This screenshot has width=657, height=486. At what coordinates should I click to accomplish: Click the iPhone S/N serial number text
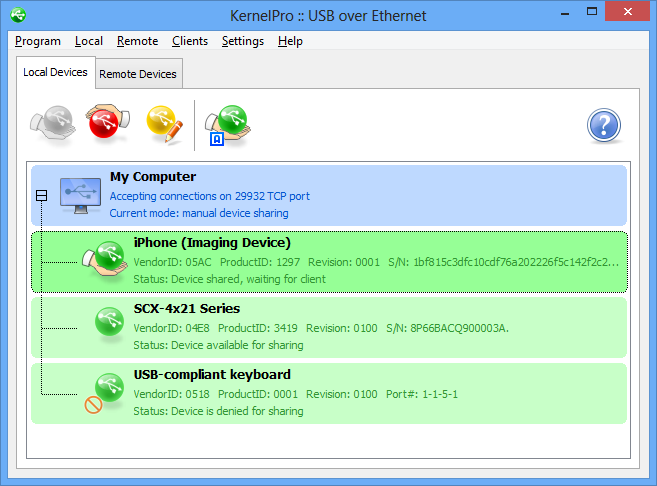503,262
